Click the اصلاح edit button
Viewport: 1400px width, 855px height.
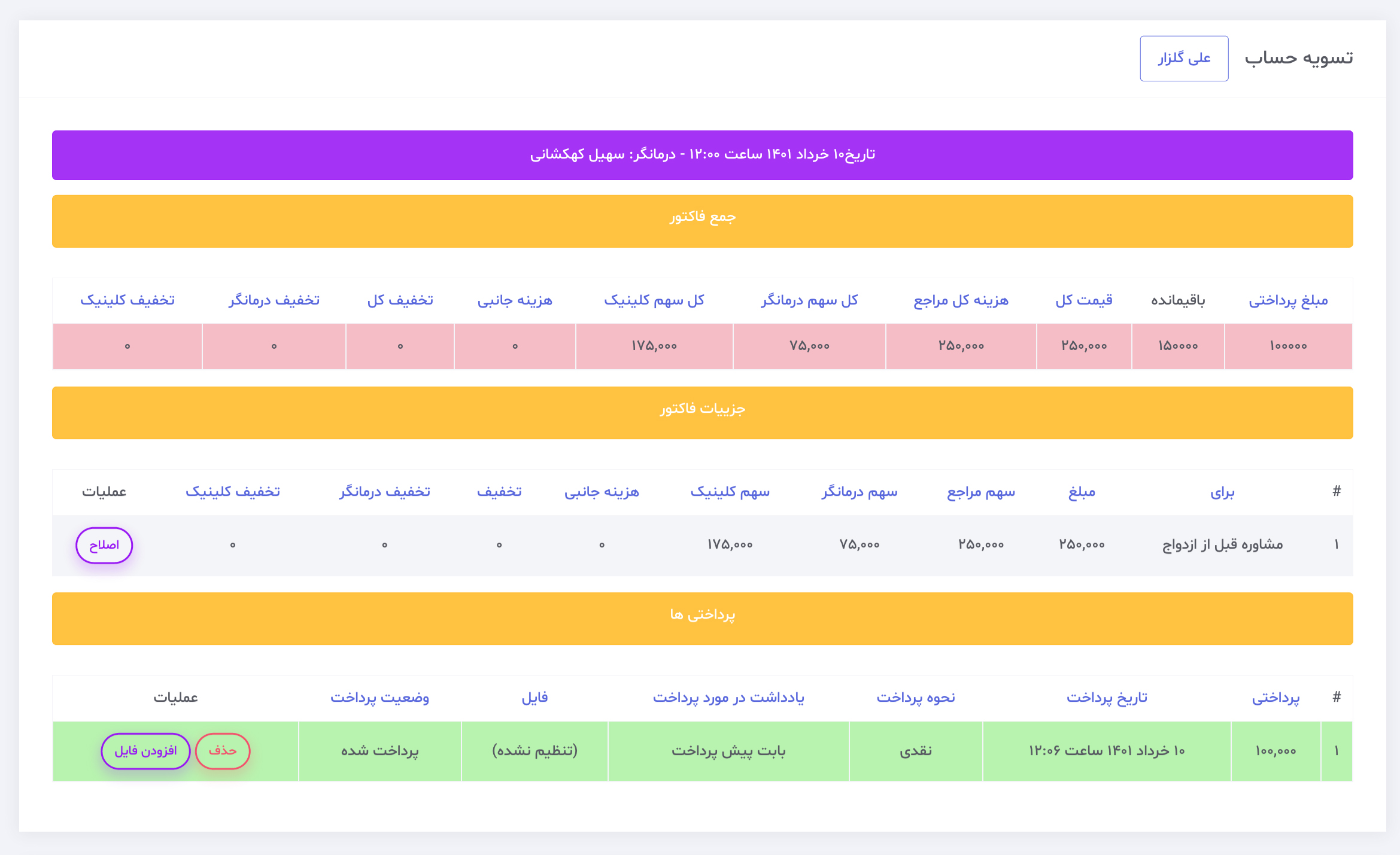click(x=104, y=545)
